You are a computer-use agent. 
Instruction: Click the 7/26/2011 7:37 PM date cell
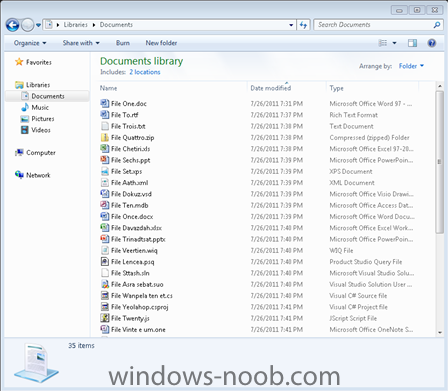(x=277, y=115)
